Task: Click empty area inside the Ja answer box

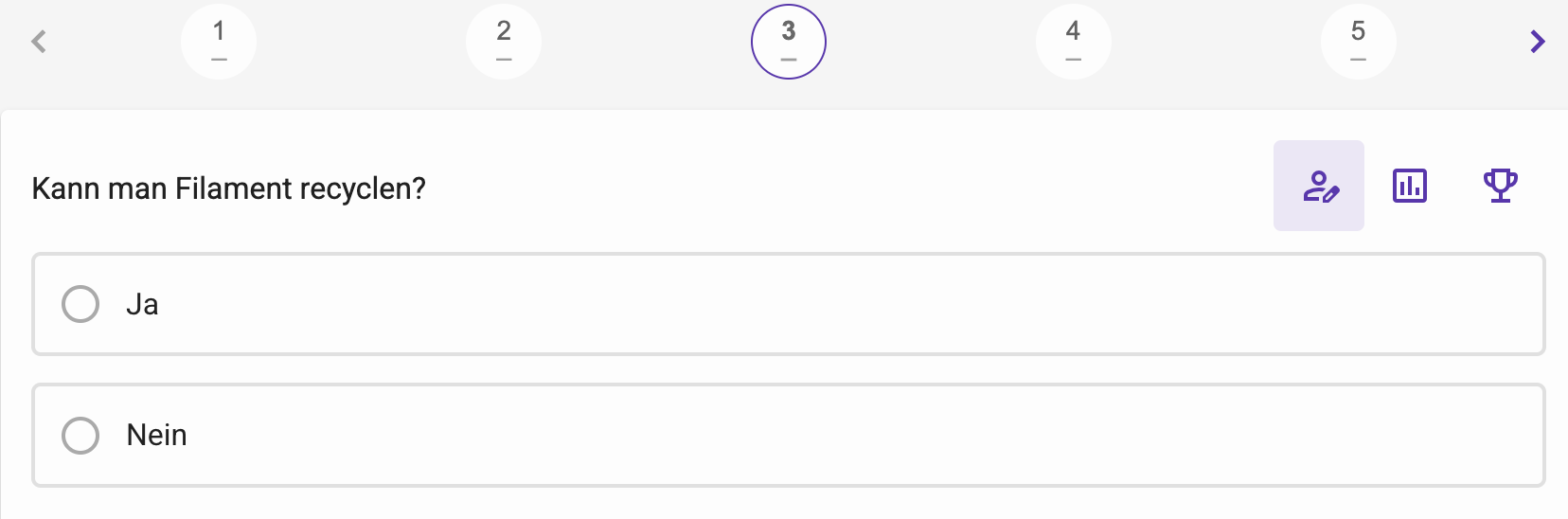Action: 852,304
